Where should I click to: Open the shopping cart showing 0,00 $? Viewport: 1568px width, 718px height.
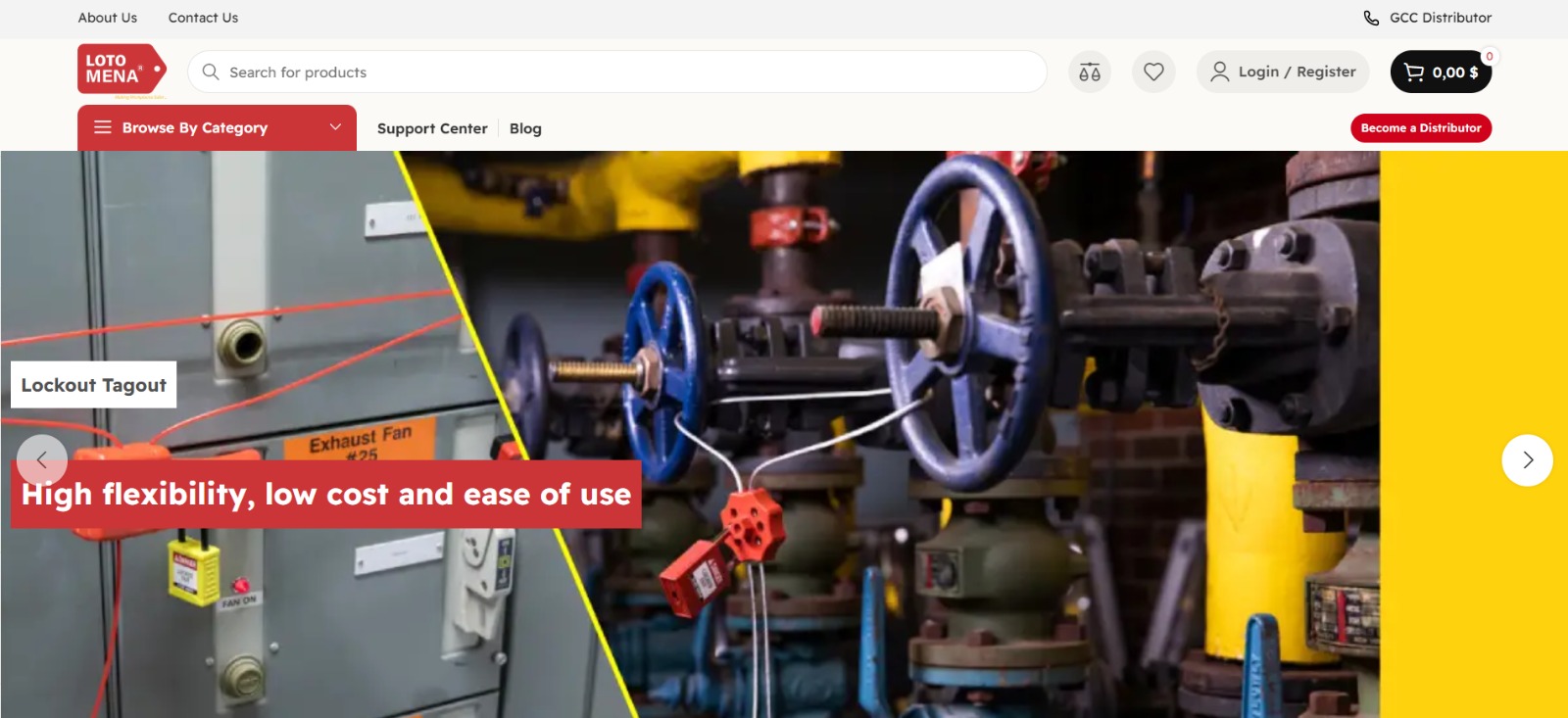coord(1441,72)
